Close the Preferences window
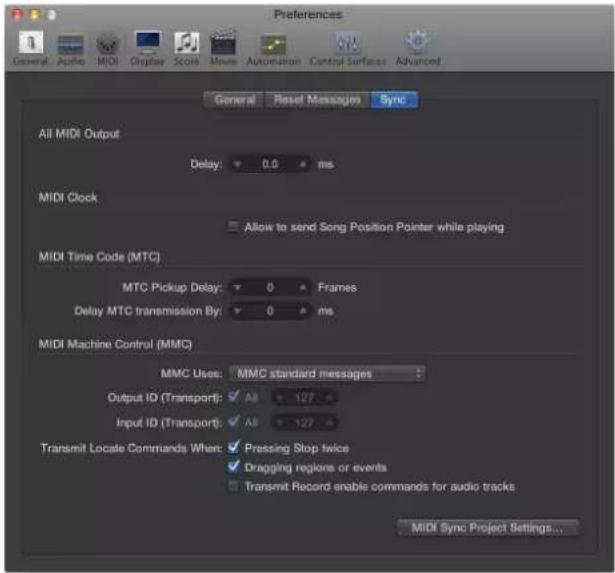 pyautogui.click(x=17, y=15)
